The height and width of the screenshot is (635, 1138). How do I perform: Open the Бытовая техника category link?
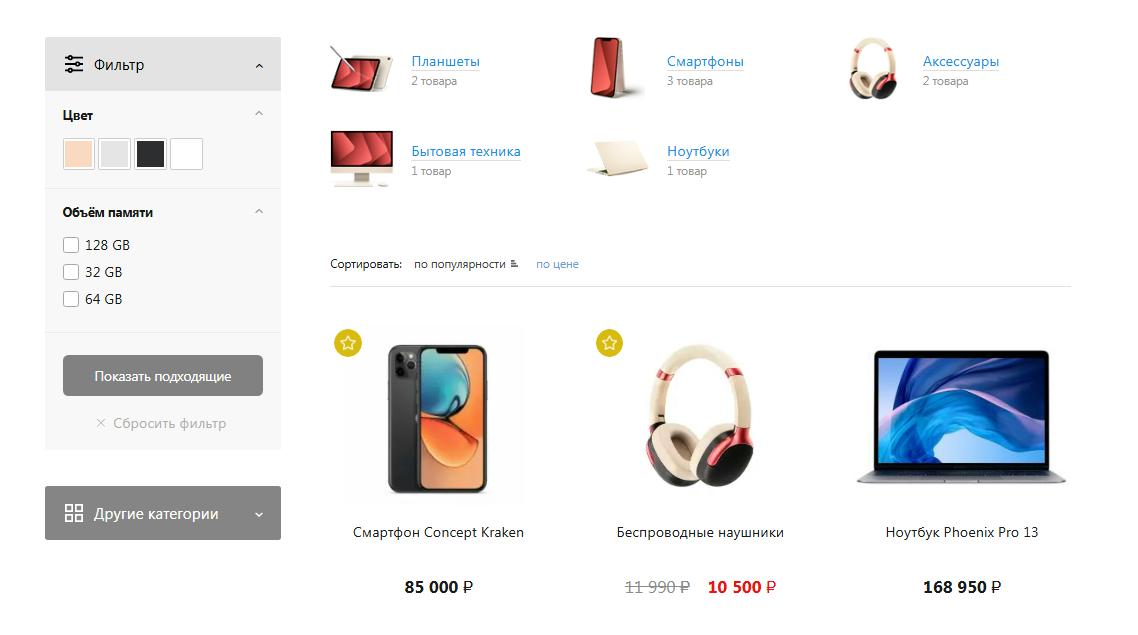466,151
